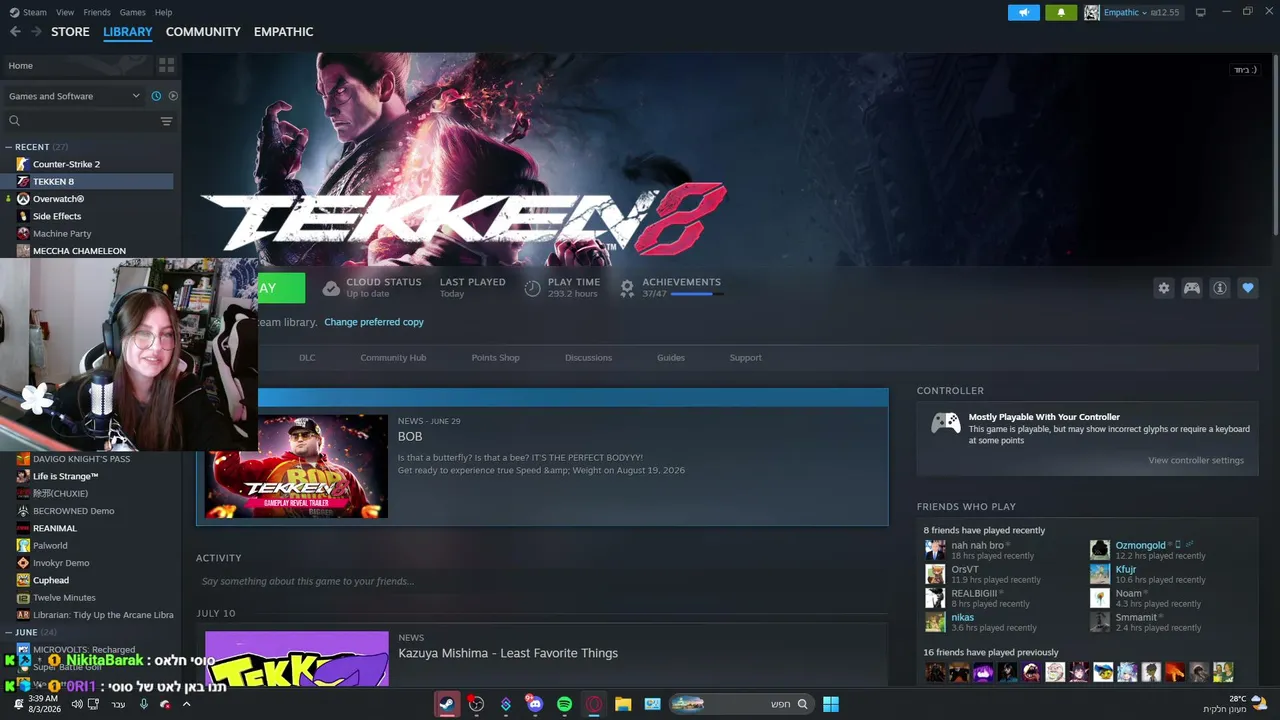Click the library search magnifier icon
Viewport: 1280px width, 720px height.
[14, 121]
